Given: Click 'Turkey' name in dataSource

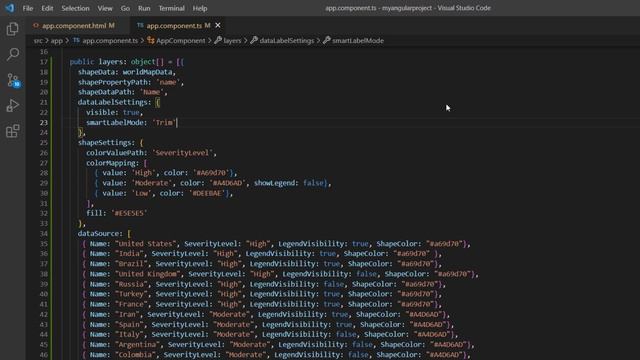Looking at the screenshot, I should point(131,294).
